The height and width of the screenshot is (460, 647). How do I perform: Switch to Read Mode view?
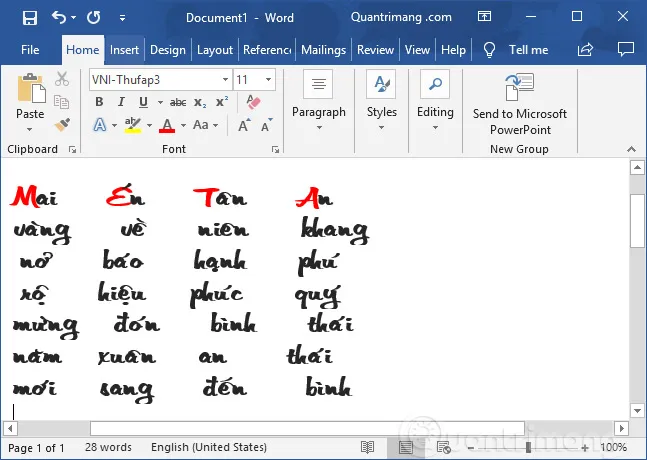(367, 447)
